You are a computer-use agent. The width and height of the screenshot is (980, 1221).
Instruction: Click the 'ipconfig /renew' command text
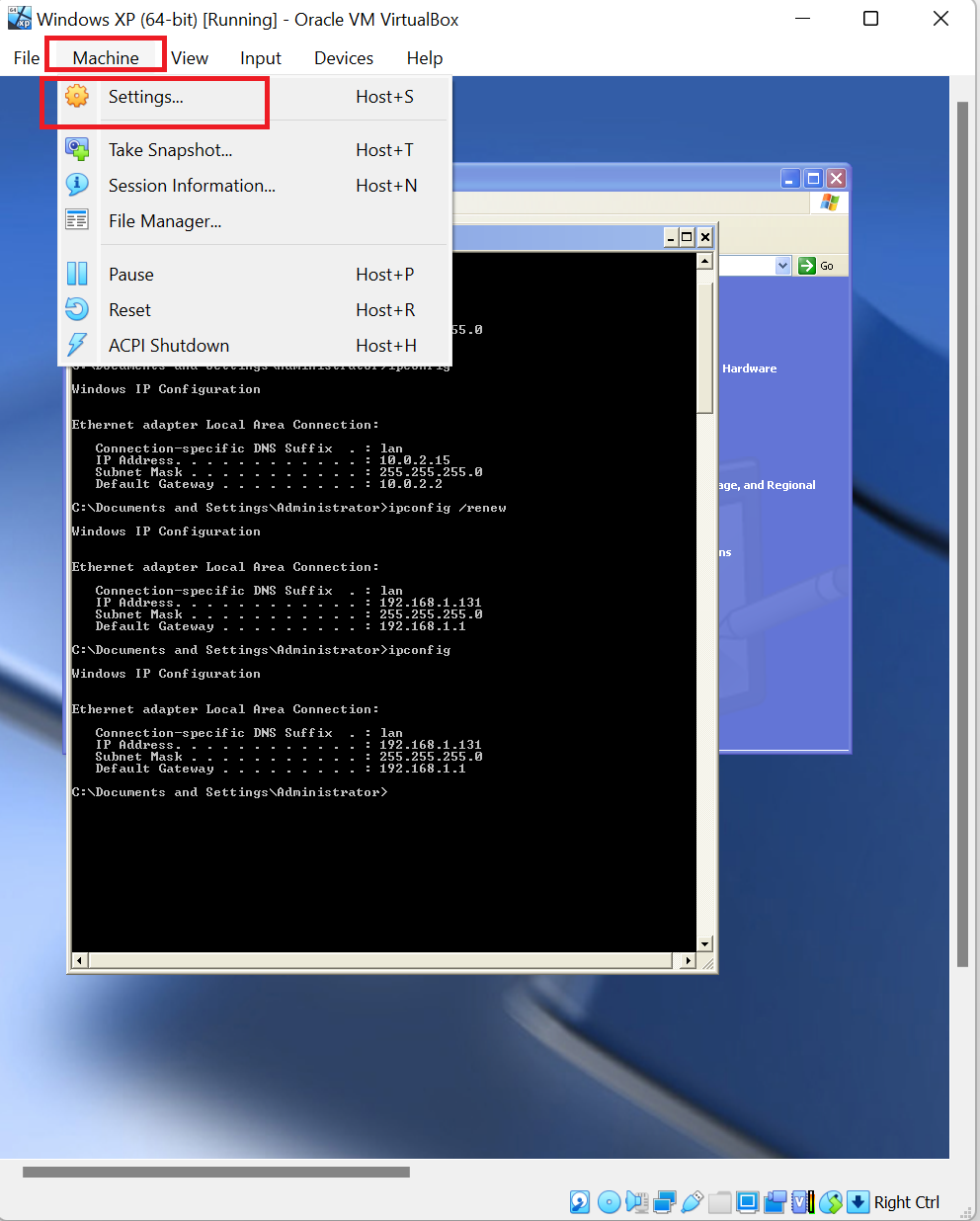[447, 508]
